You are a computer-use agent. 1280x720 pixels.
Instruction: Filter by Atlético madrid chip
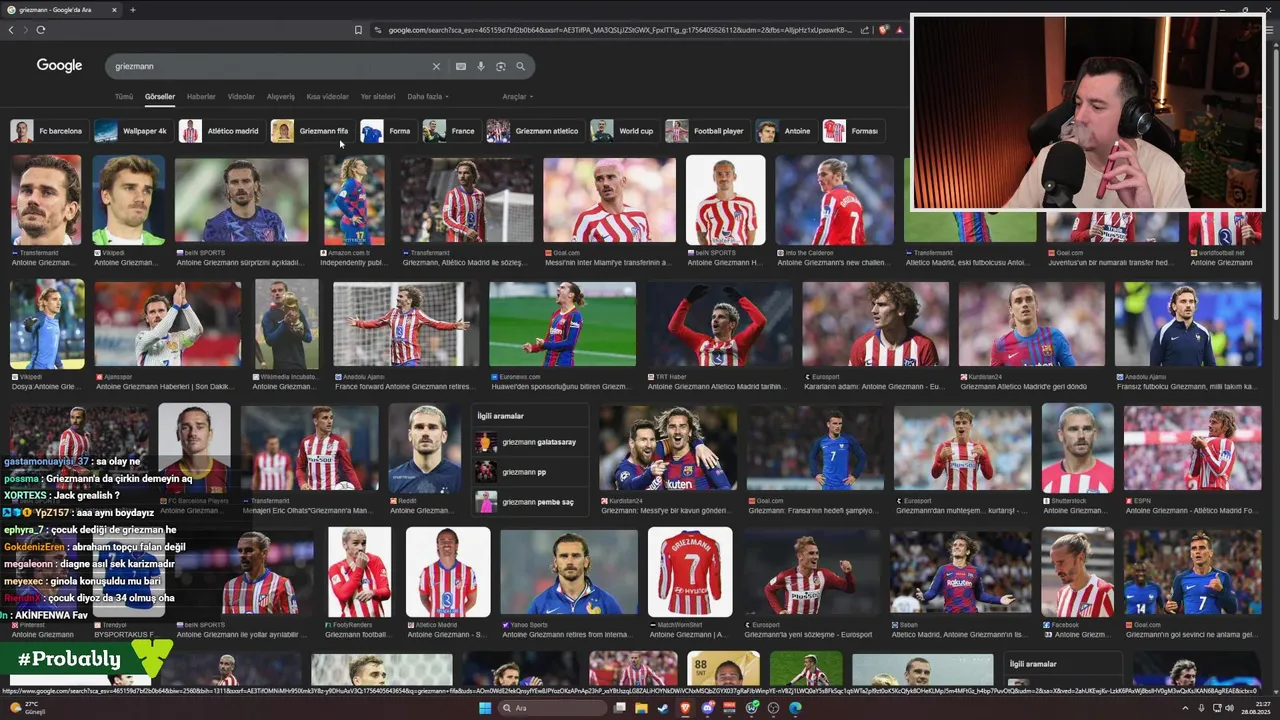click(x=220, y=131)
